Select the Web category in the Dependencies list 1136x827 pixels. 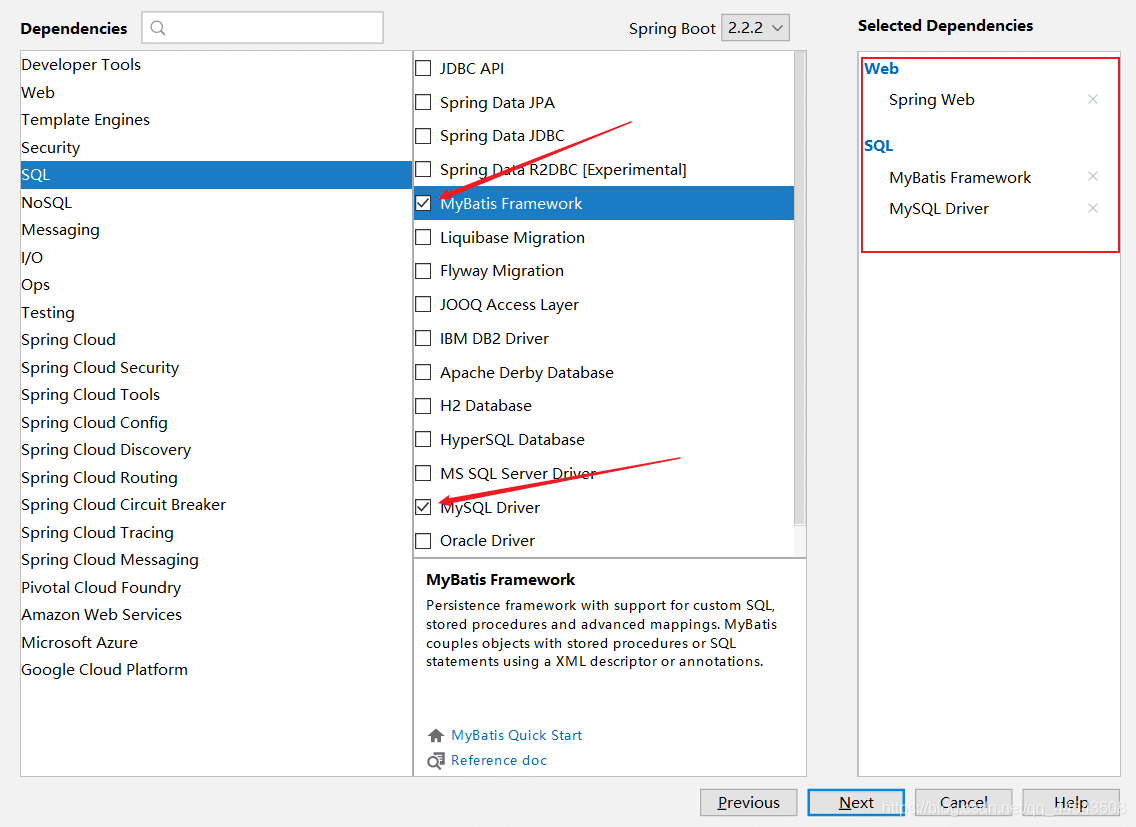pyautogui.click(x=216, y=92)
